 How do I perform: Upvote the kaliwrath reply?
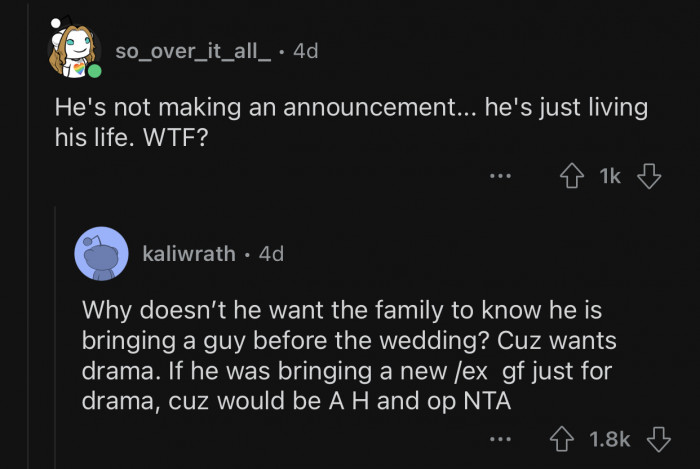[564, 438]
